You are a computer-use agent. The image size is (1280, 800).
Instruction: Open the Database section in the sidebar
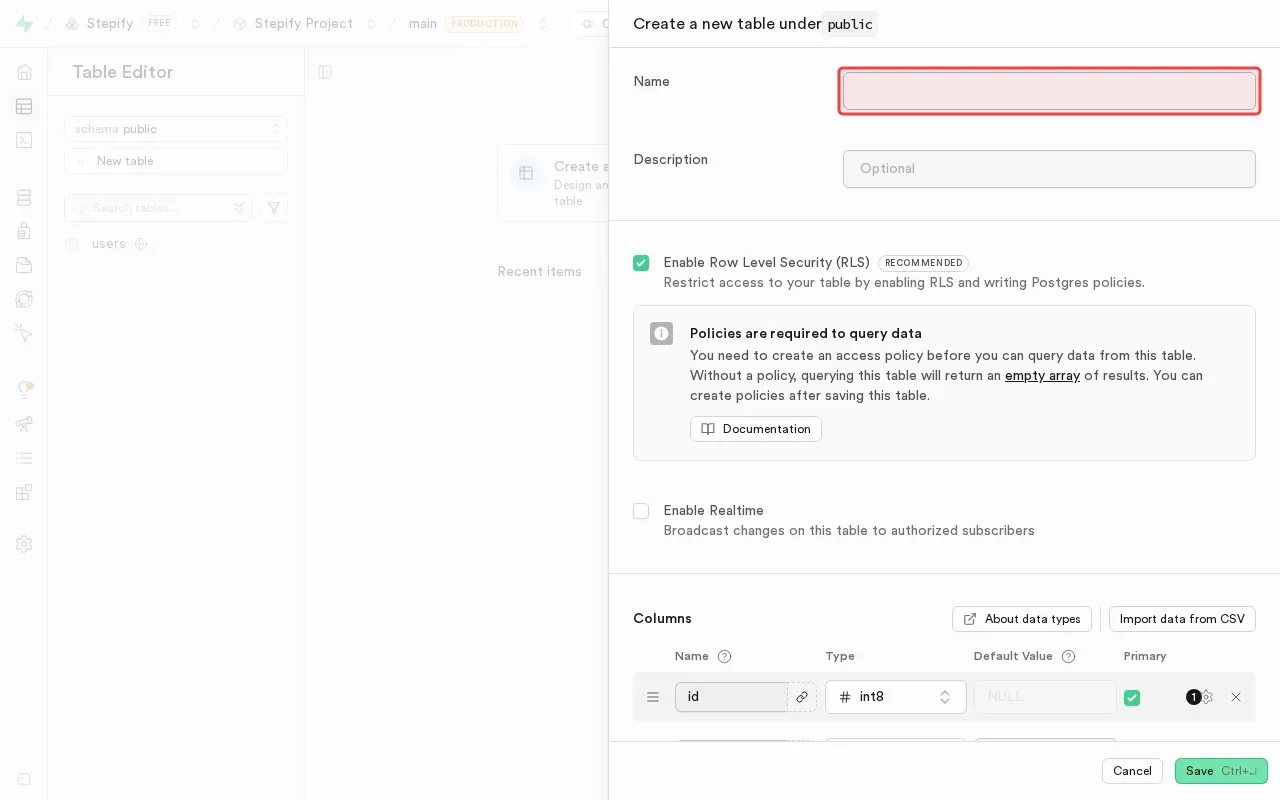pyautogui.click(x=24, y=197)
